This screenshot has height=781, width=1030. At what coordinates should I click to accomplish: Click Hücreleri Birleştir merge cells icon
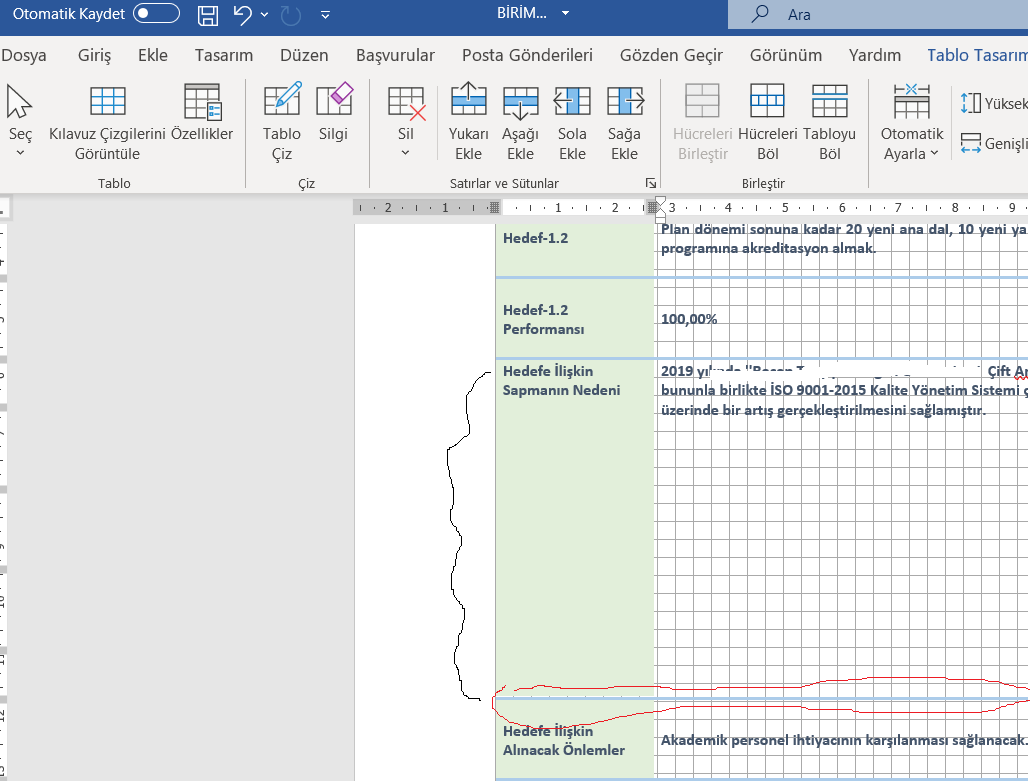(x=703, y=100)
